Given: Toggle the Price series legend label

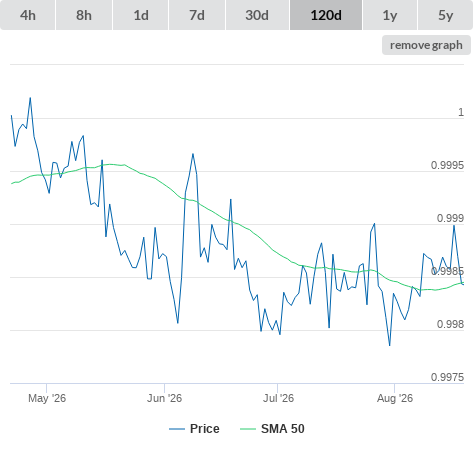Looking at the screenshot, I should 205,429.
